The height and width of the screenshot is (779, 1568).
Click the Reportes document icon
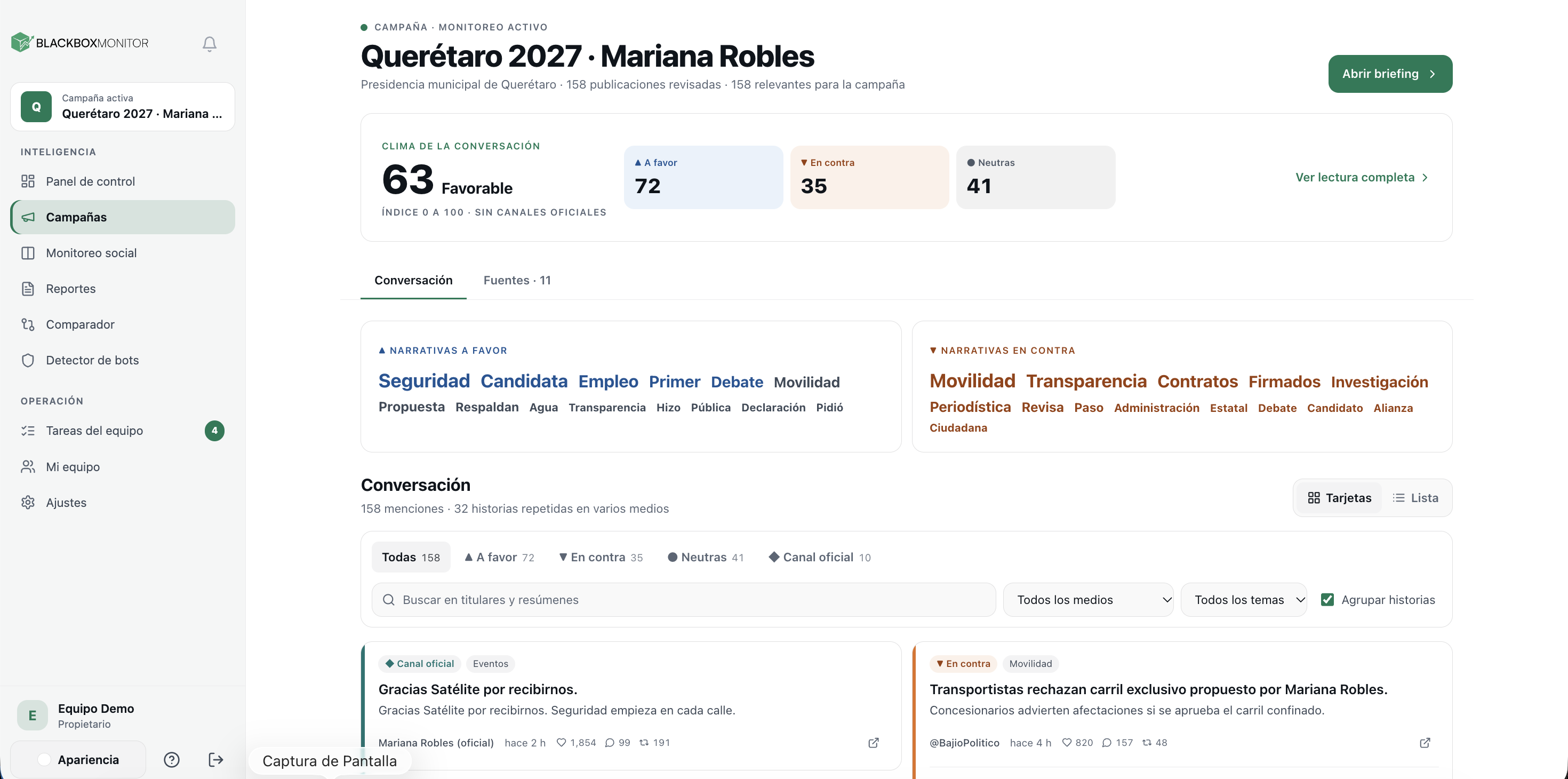[x=28, y=289]
